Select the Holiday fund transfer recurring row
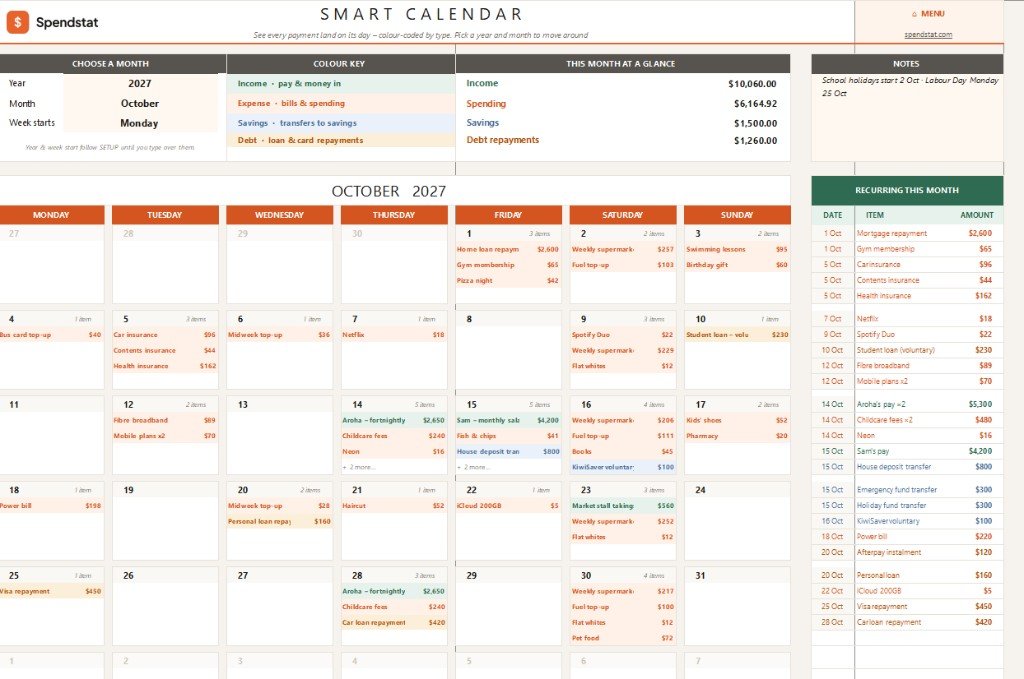The width and height of the screenshot is (1024, 679). tap(907, 505)
